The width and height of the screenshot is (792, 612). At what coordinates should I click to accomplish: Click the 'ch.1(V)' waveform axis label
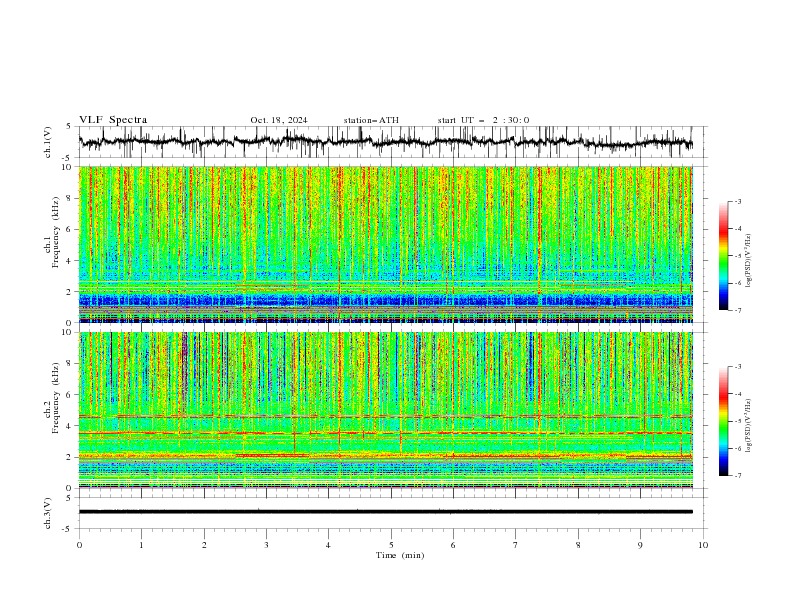point(48,142)
